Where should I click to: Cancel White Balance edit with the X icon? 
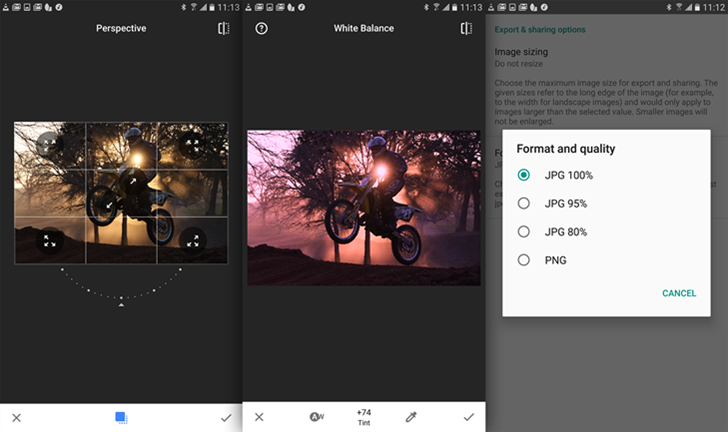pos(259,417)
